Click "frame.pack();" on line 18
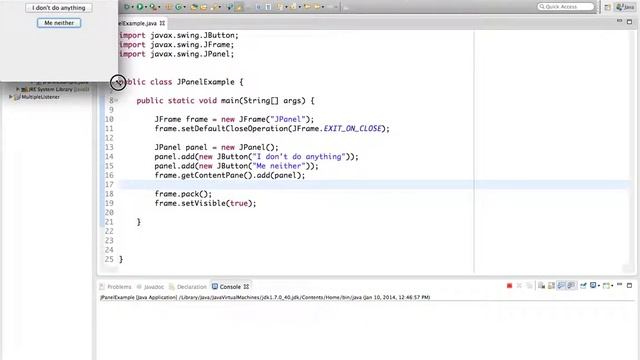 [x=183, y=194]
